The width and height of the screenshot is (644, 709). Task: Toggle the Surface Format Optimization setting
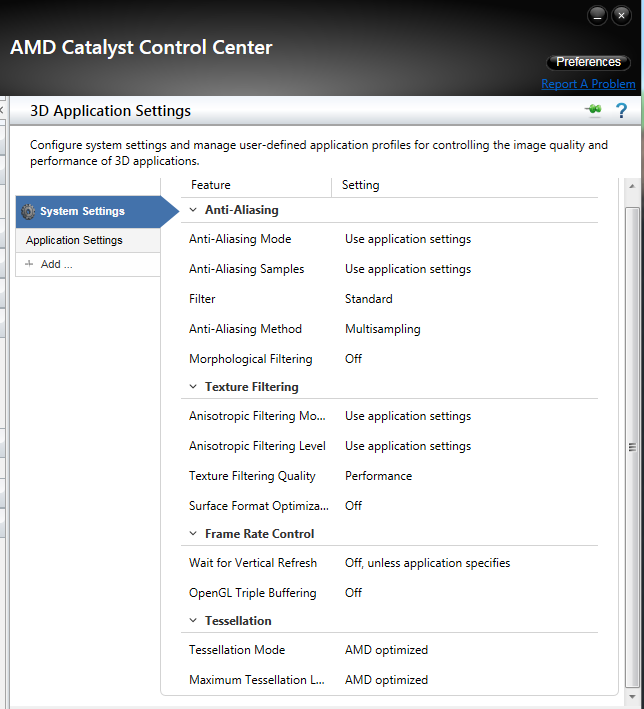pos(353,505)
